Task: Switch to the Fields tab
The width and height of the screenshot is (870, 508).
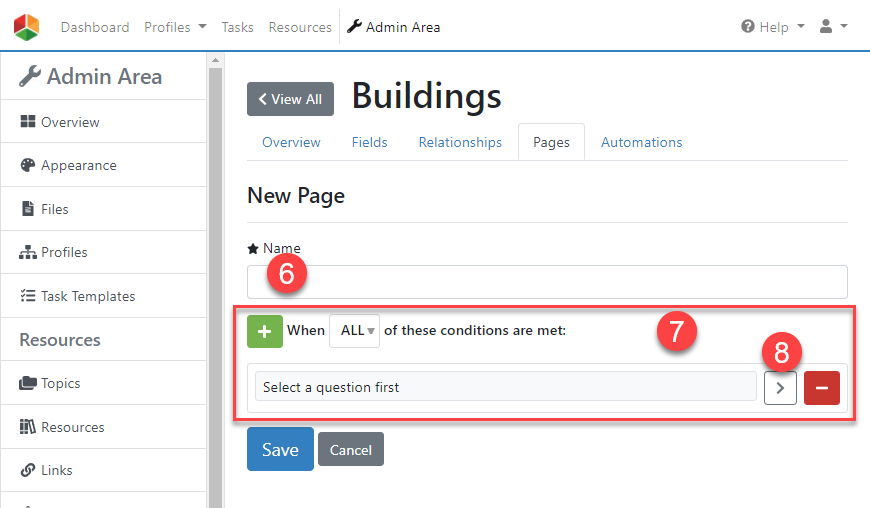Action: pyautogui.click(x=369, y=142)
